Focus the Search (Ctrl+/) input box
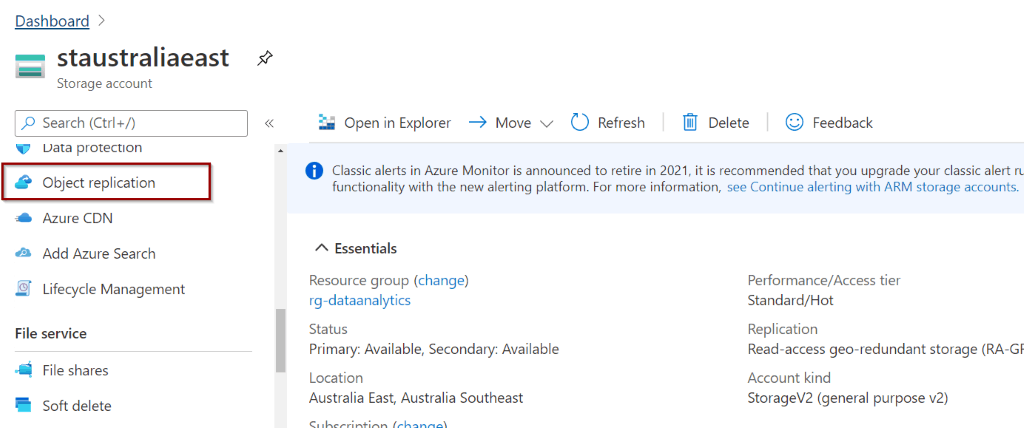This screenshot has height=428, width=1024. (x=131, y=123)
